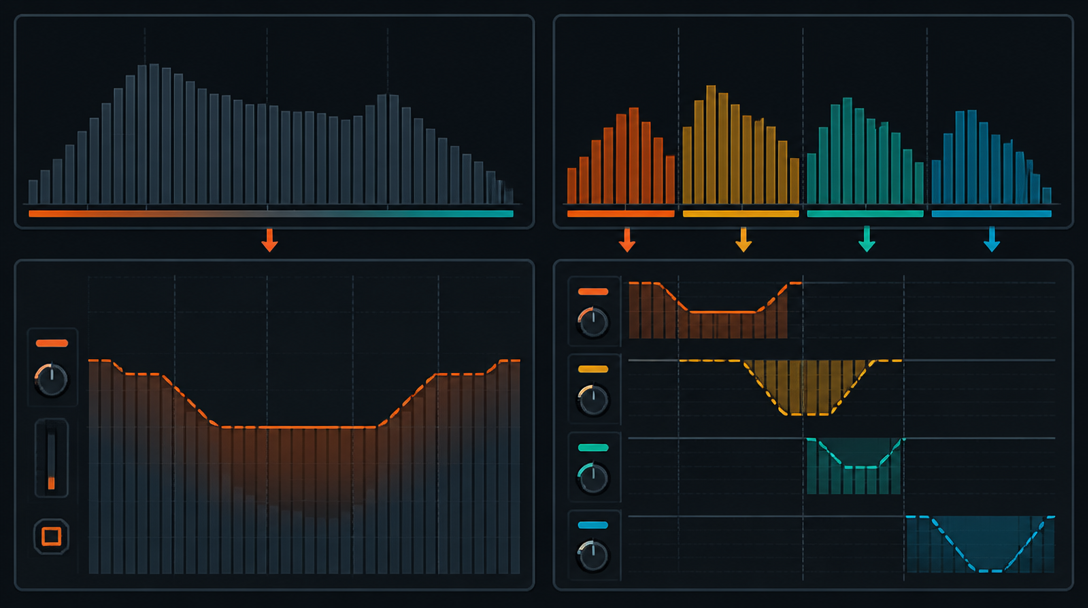Turn the blue band knob
This screenshot has height=608, width=1088.
click(593, 555)
